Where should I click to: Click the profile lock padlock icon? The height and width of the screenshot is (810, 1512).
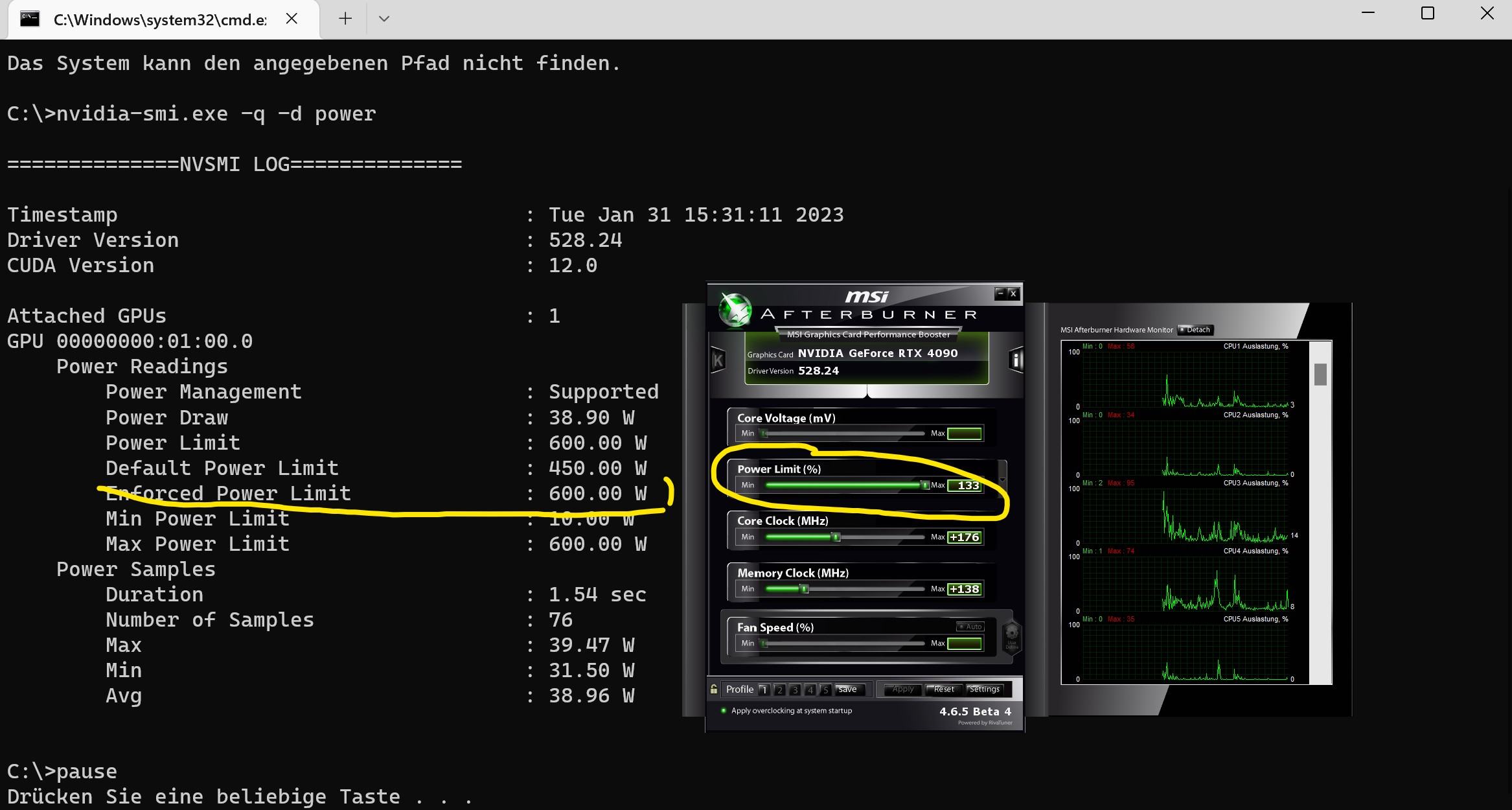(x=714, y=689)
